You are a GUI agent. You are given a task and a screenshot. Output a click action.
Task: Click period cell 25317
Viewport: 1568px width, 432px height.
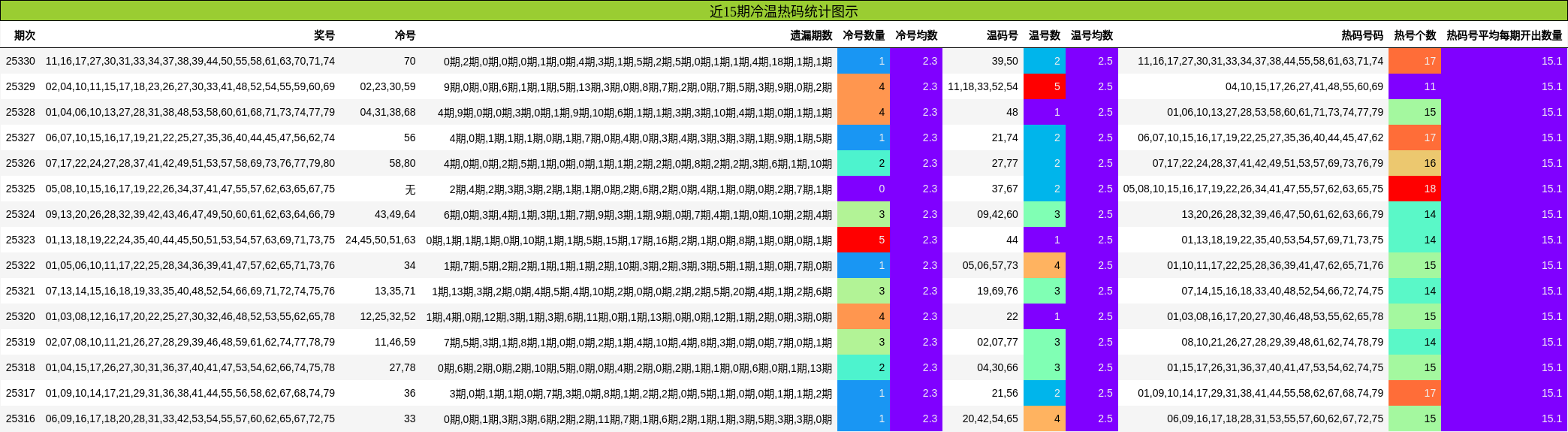[x=20, y=393]
